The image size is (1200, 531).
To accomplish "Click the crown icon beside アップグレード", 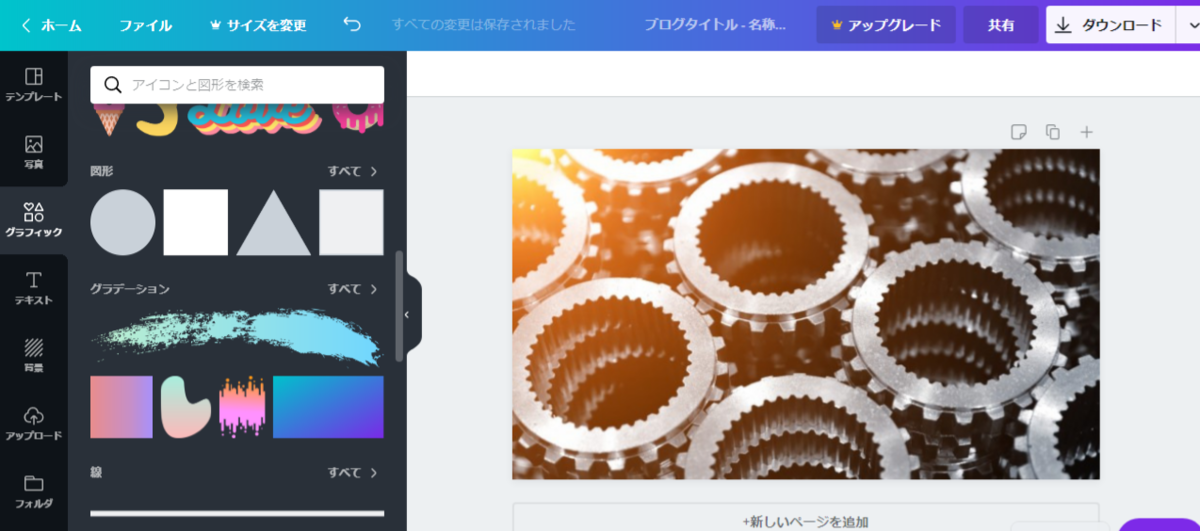I will (x=837, y=25).
